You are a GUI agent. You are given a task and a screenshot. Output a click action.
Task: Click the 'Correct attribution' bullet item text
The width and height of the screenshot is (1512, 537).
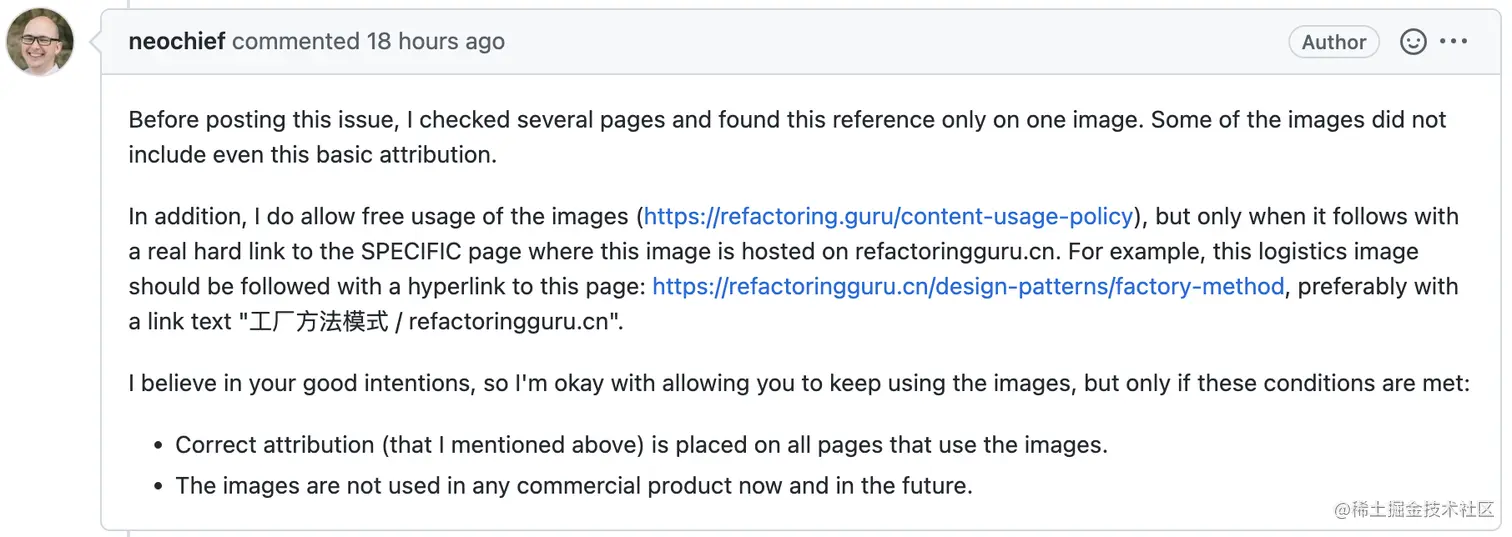pyautogui.click(x=641, y=445)
